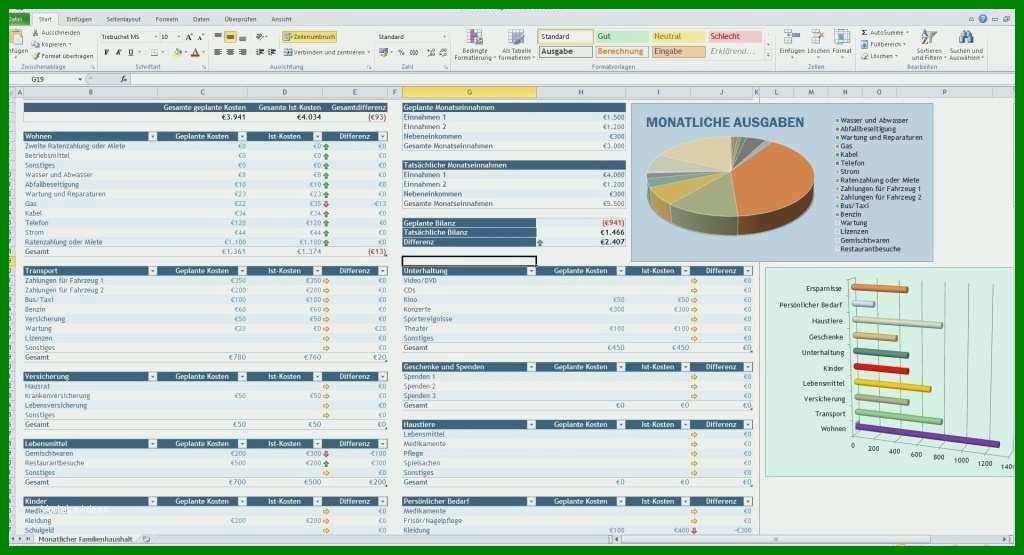Viewport: 1024px width, 555px height.
Task: Click increase decimal places icon
Action: 431,52
